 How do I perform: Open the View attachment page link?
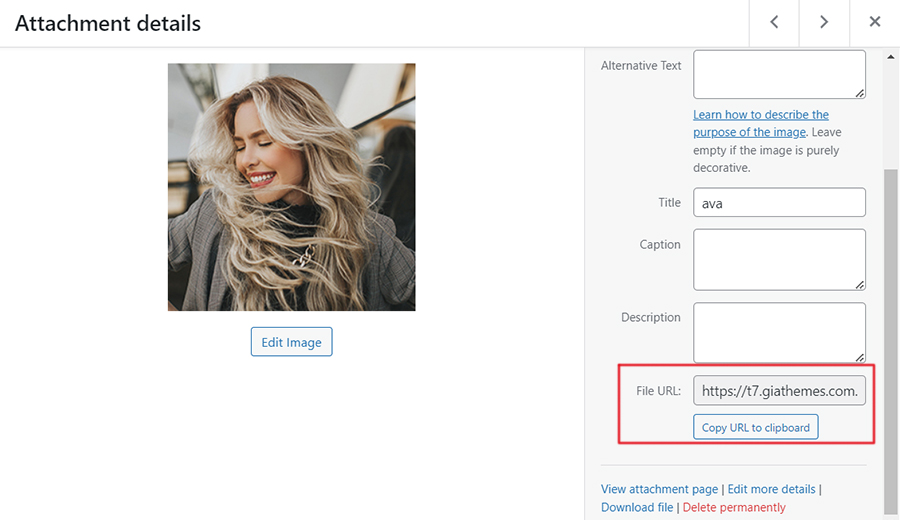(x=659, y=489)
